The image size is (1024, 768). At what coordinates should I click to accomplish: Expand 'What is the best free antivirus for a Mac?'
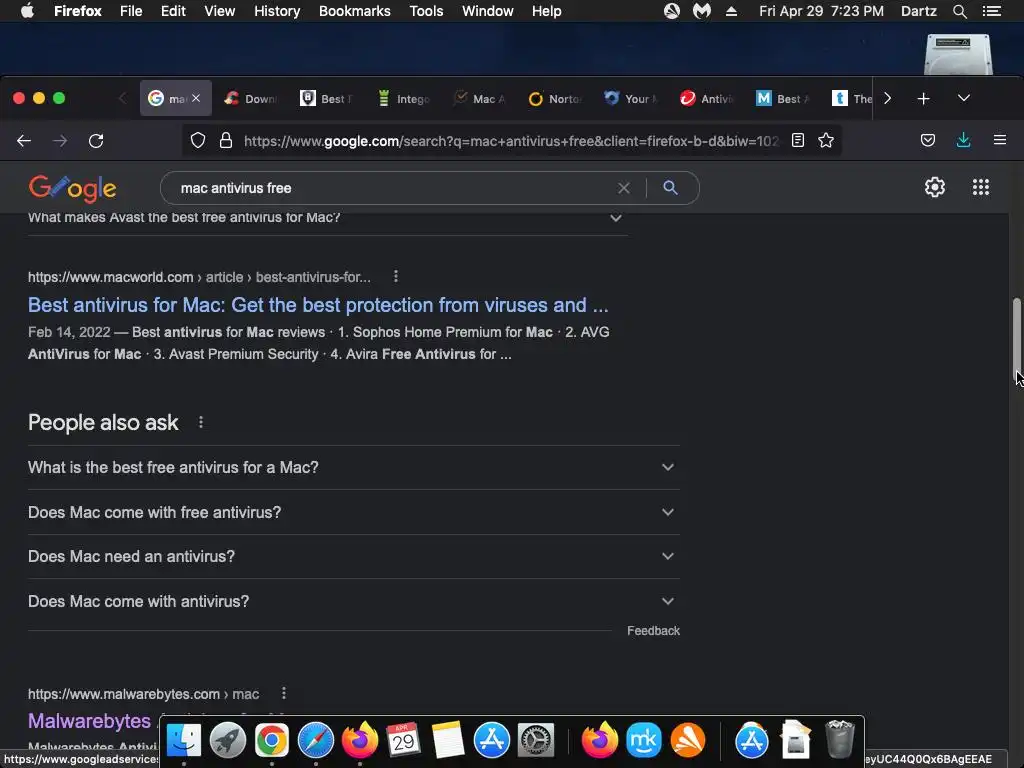coord(353,468)
